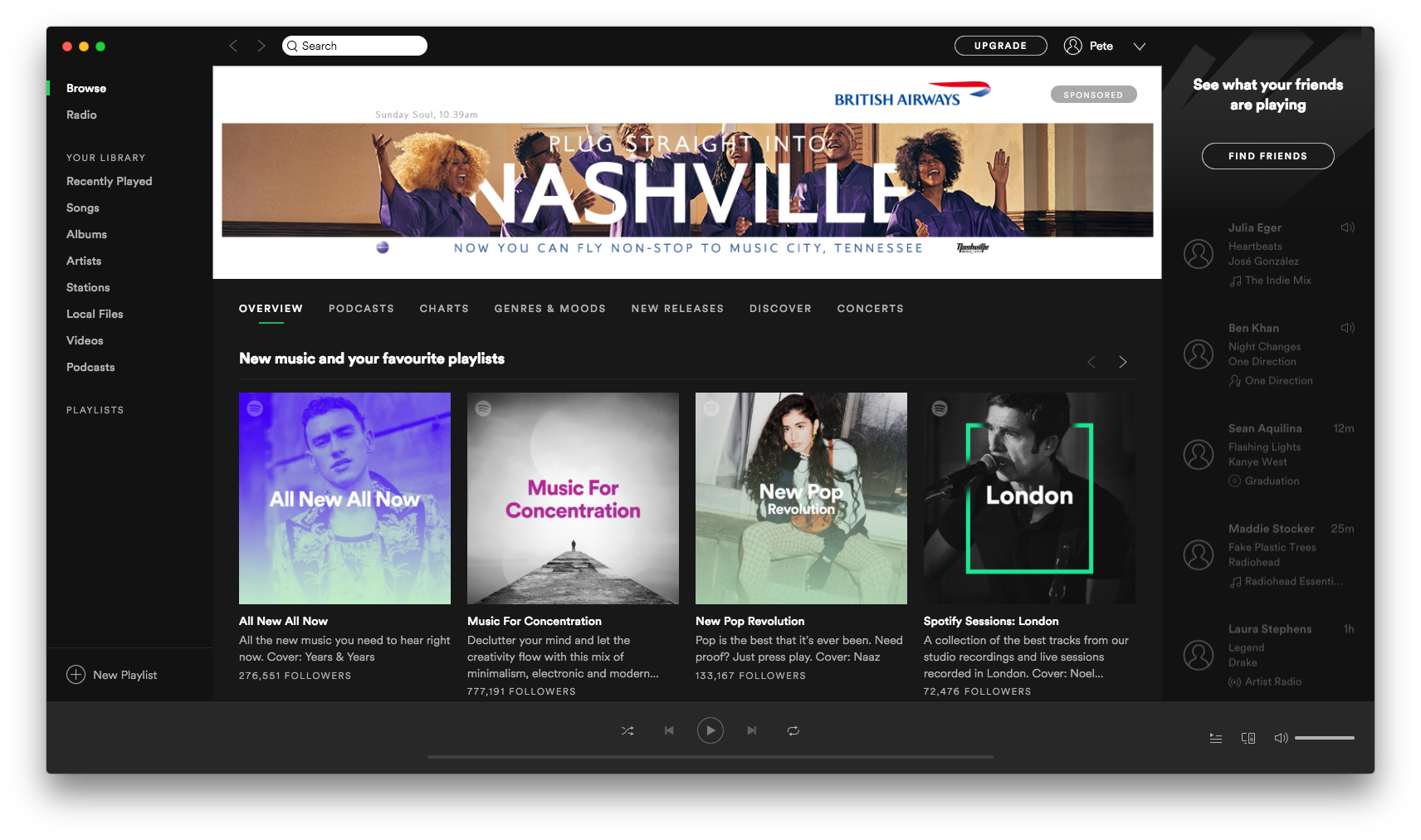1421x840 pixels.
Task: Click the New Playlist plus icon
Action: [76, 675]
